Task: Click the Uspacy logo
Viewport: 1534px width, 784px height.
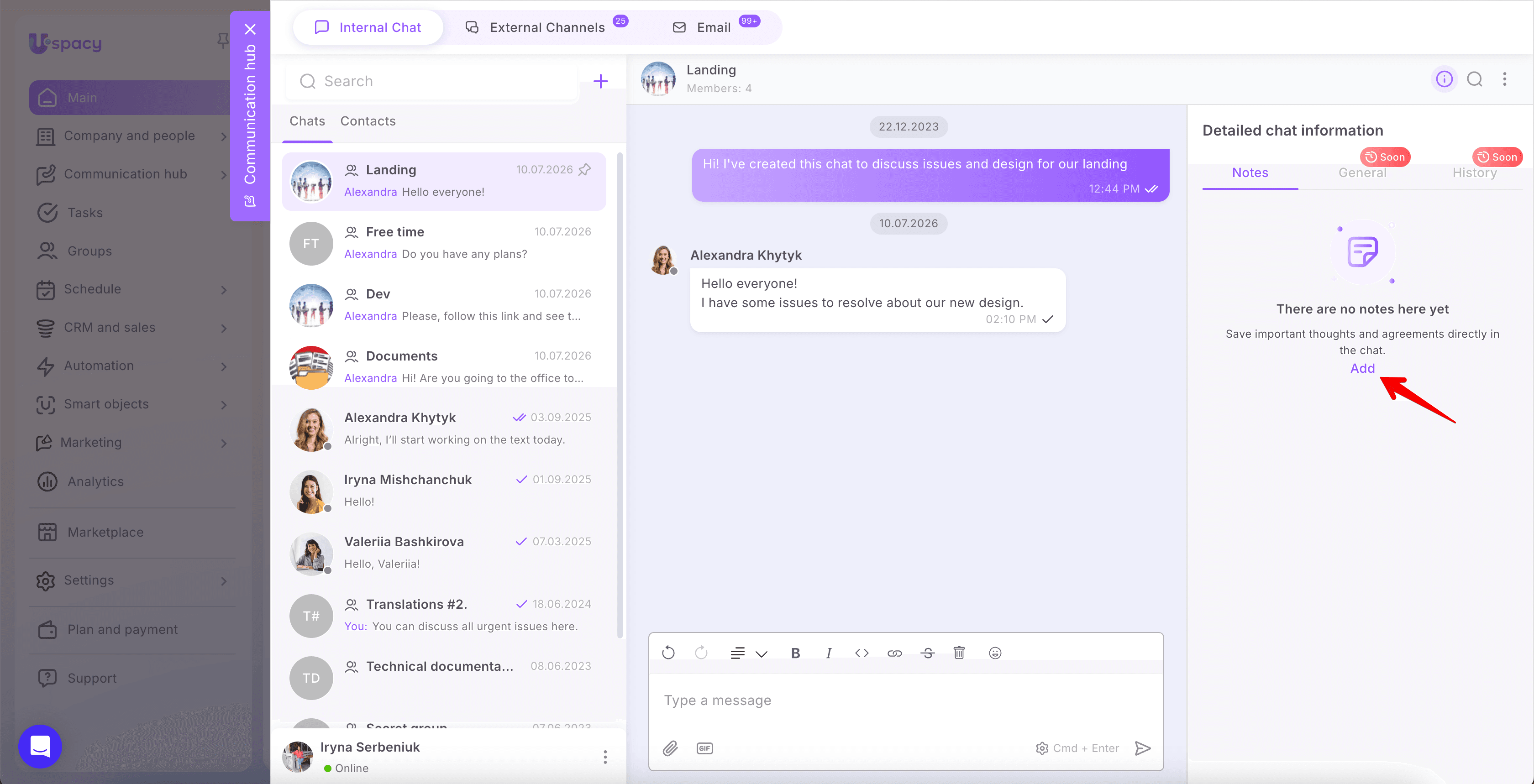Action: point(65,43)
